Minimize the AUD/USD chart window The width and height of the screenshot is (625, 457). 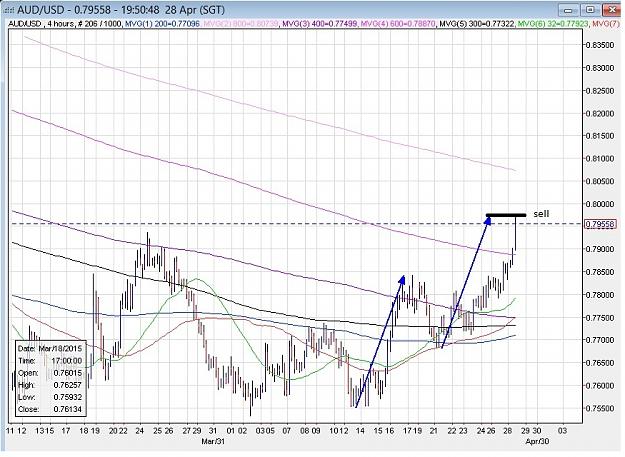click(569, 10)
